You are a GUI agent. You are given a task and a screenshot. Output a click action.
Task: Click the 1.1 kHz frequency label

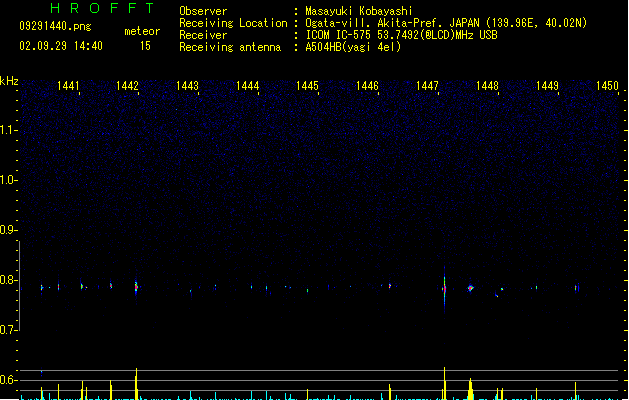(8, 130)
